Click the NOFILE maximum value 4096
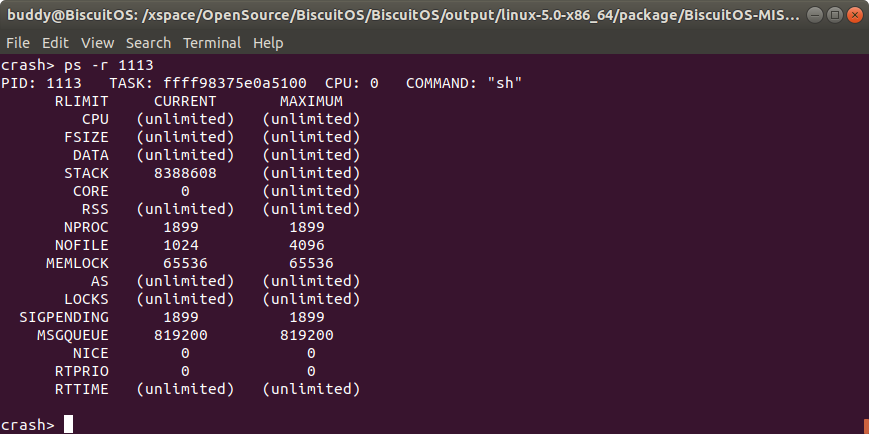The height and width of the screenshot is (434, 869). (312, 245)
